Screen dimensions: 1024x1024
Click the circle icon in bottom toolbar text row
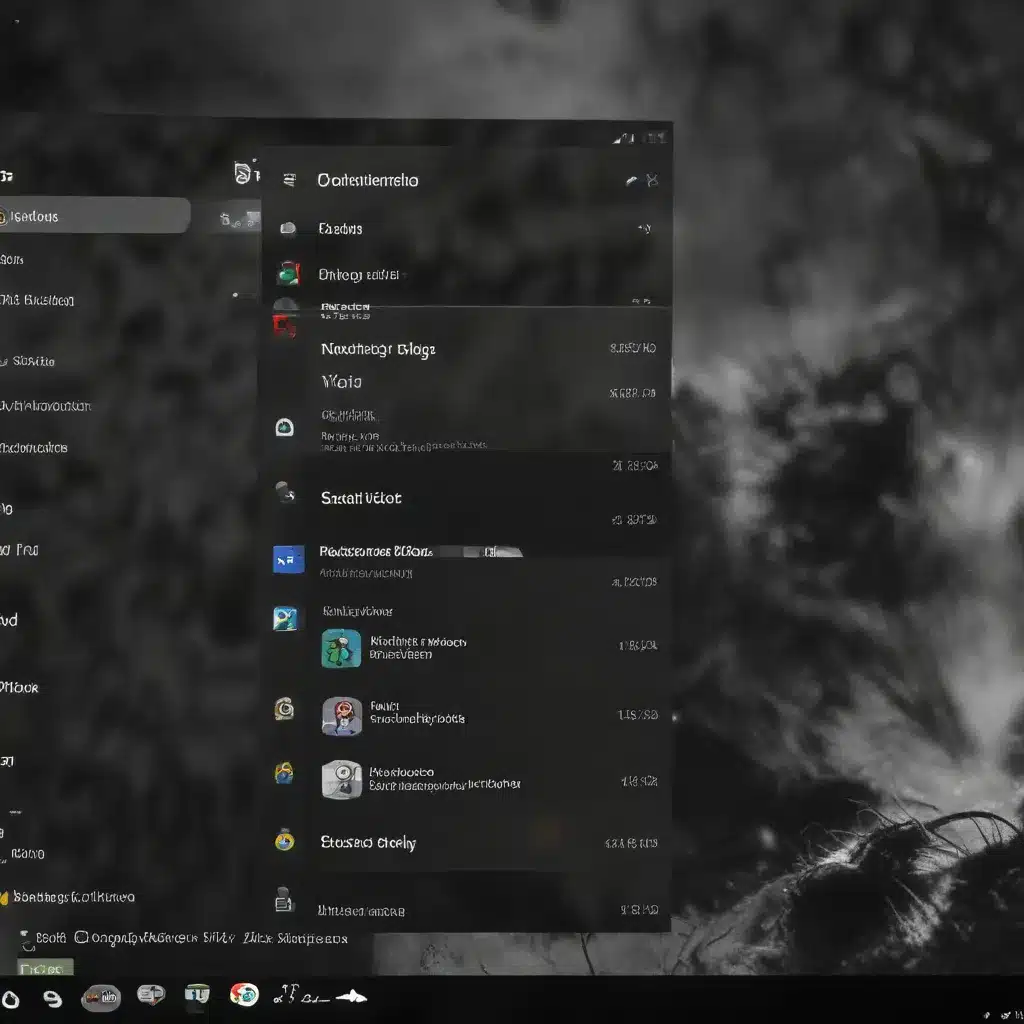click(81, 938)
